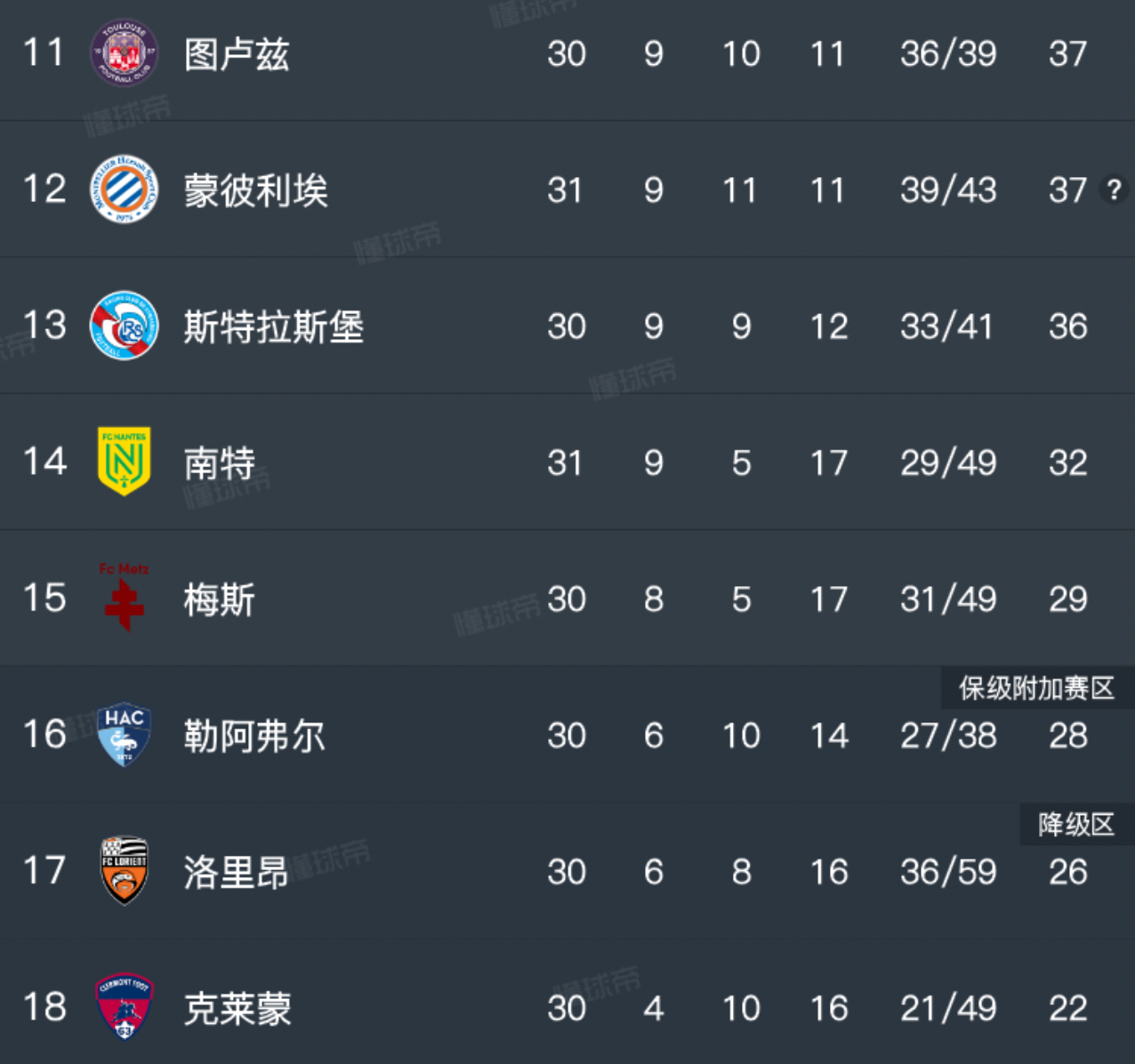
Task: Click the 保级附加赛区 zone label
Action: (x=1036, y=688)
